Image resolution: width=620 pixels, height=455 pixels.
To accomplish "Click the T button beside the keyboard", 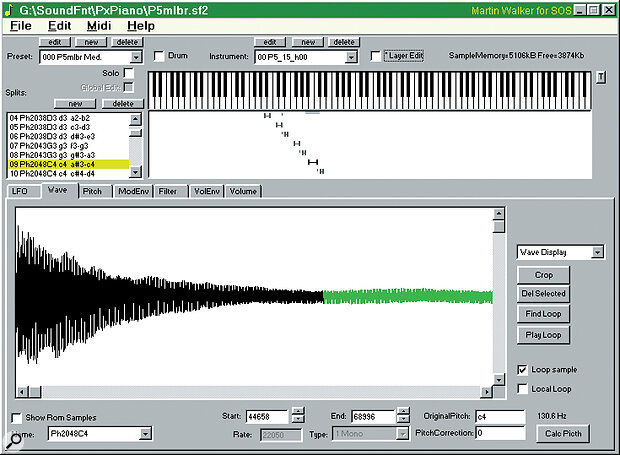I will coord(600,78).
